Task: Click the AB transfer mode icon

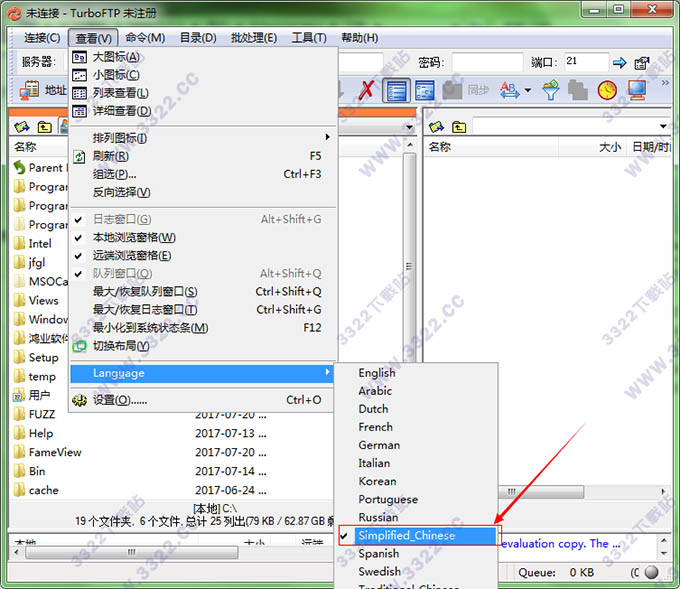Action: point(510,90)
